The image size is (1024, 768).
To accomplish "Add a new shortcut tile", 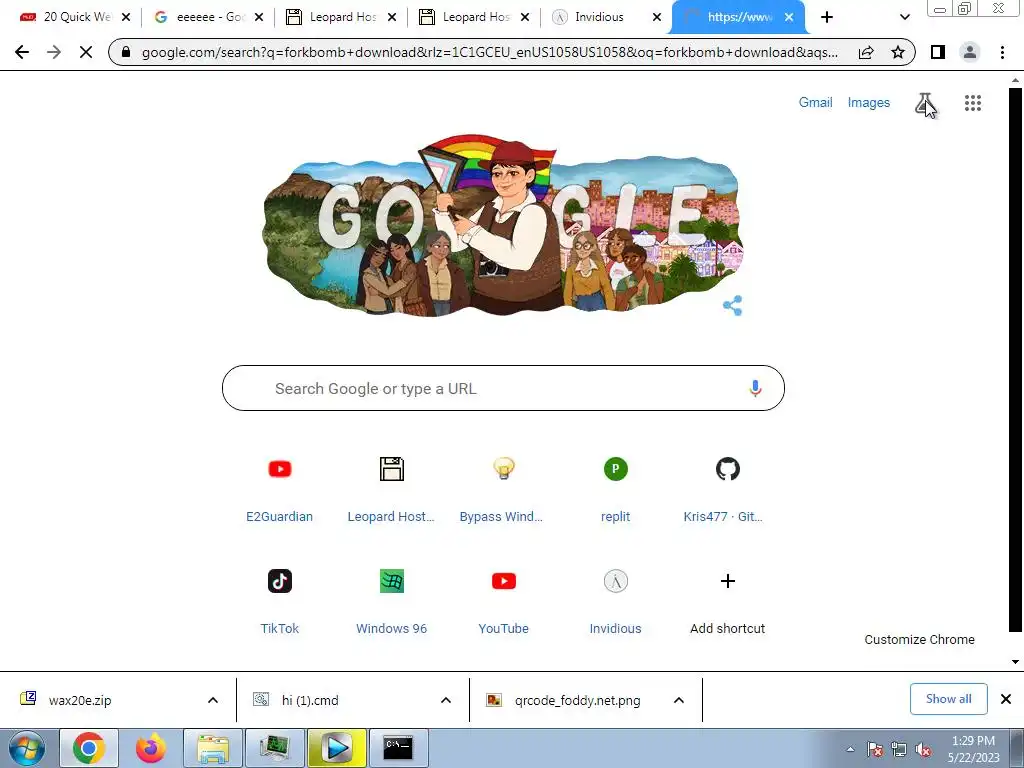I will coord(727,601).
